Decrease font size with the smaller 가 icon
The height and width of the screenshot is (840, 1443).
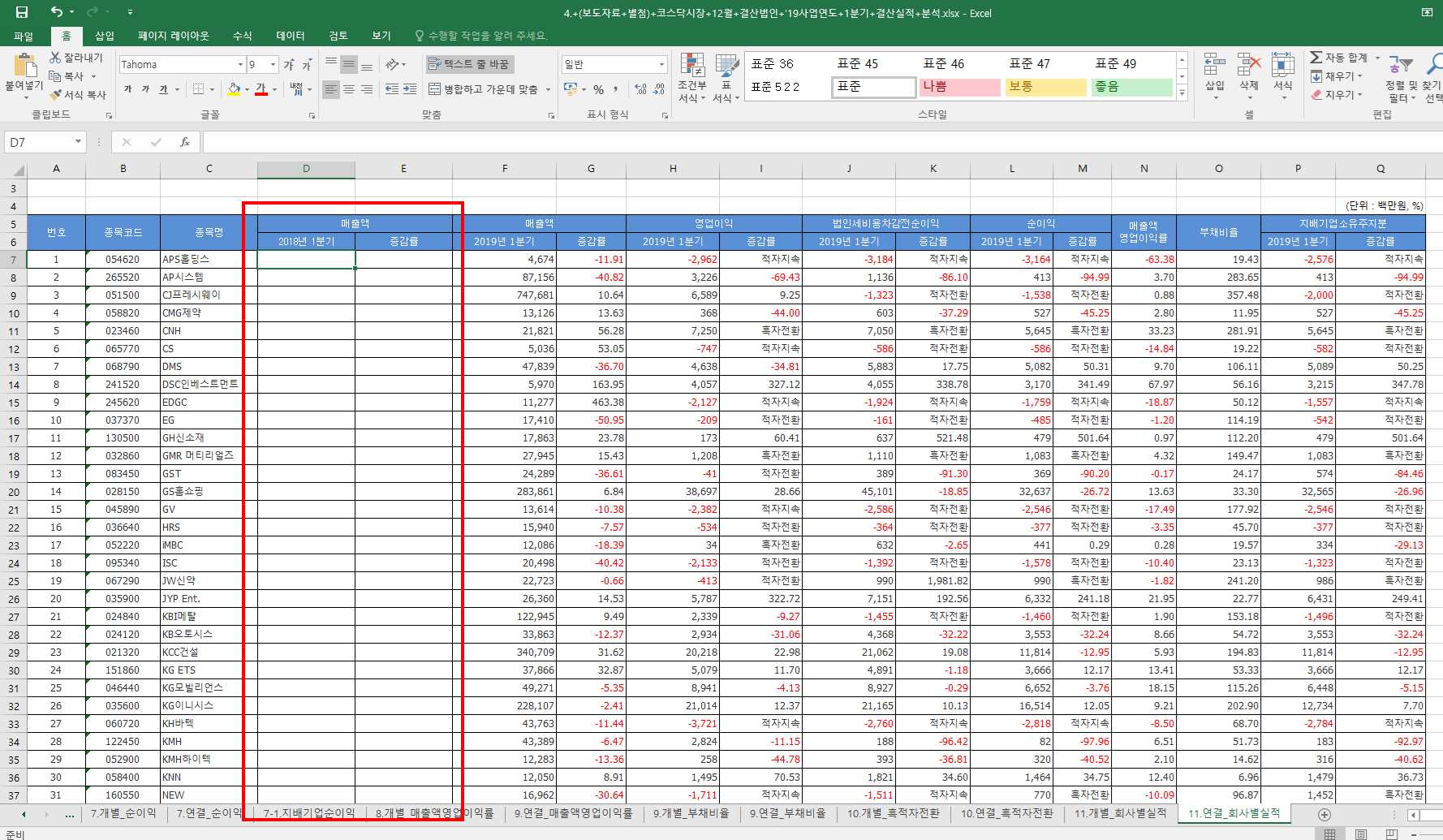pos(307,65)
